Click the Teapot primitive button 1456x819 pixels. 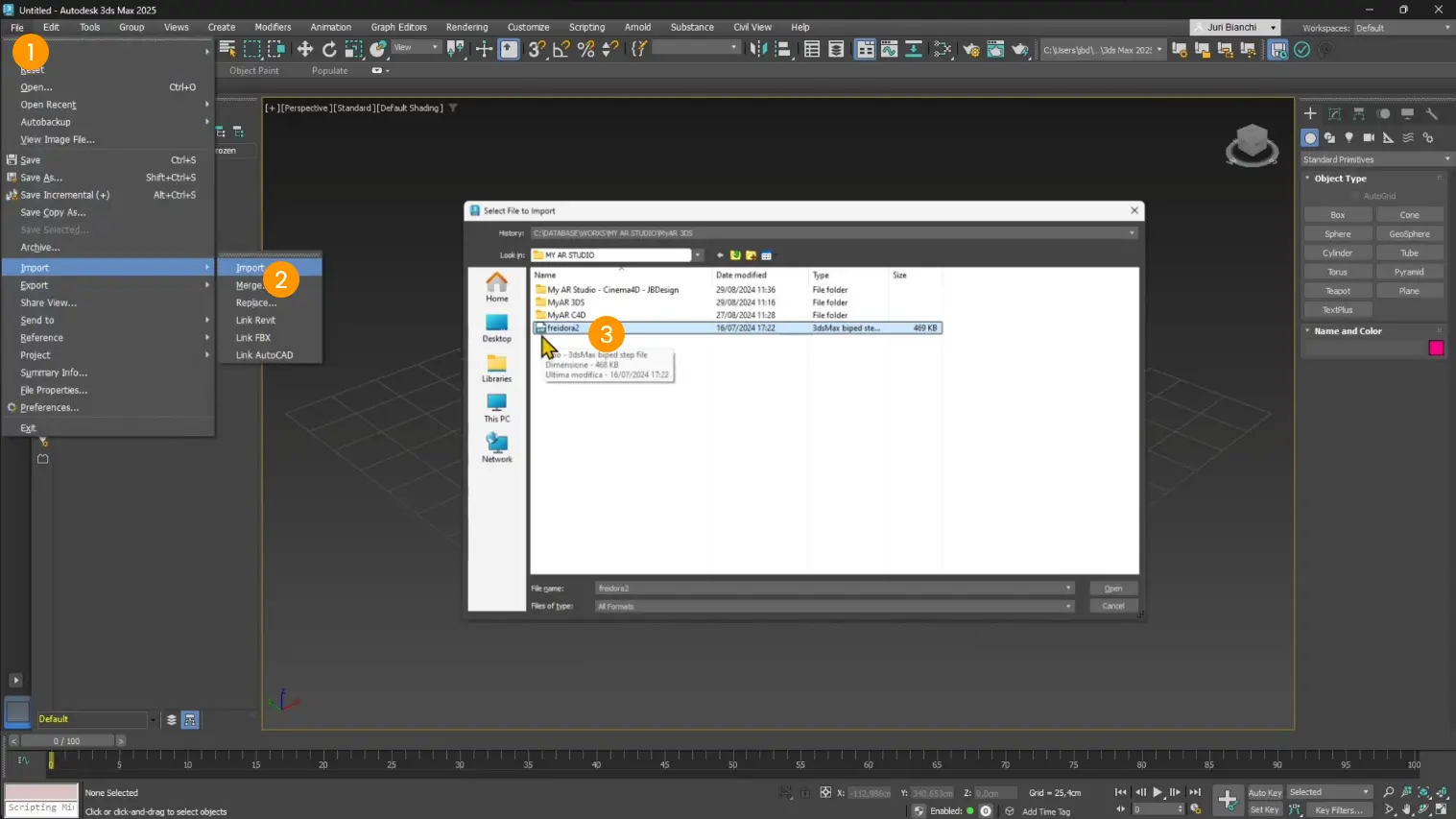pyautogui.click(x=1337, y=291)
